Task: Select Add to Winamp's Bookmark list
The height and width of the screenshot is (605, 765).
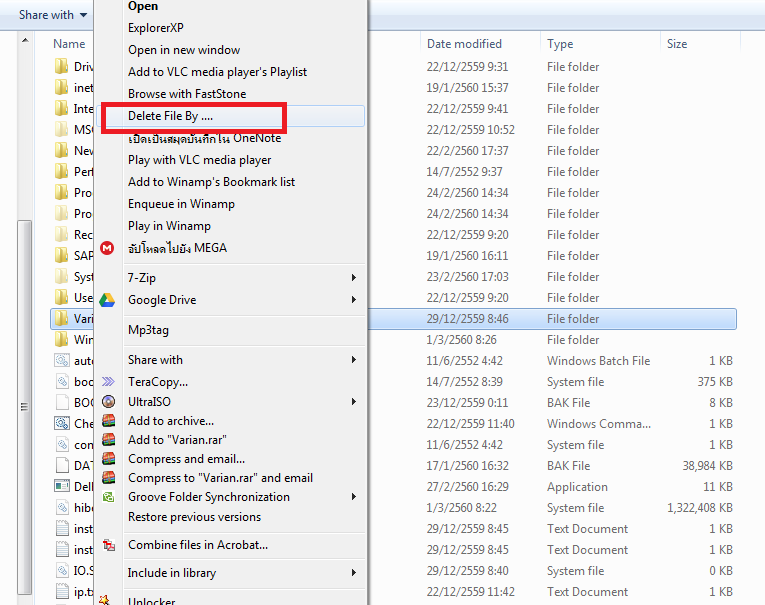Action: (211, 182)
